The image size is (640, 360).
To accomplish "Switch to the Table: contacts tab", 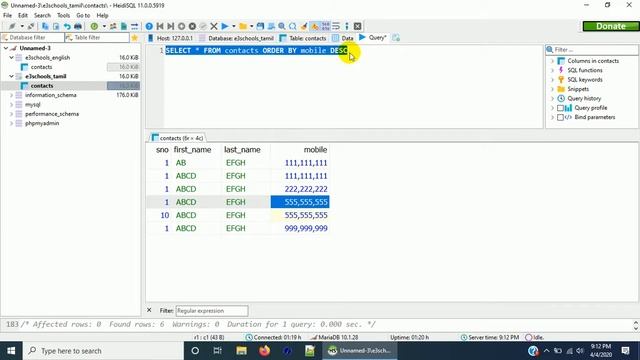I will [303, 38].
